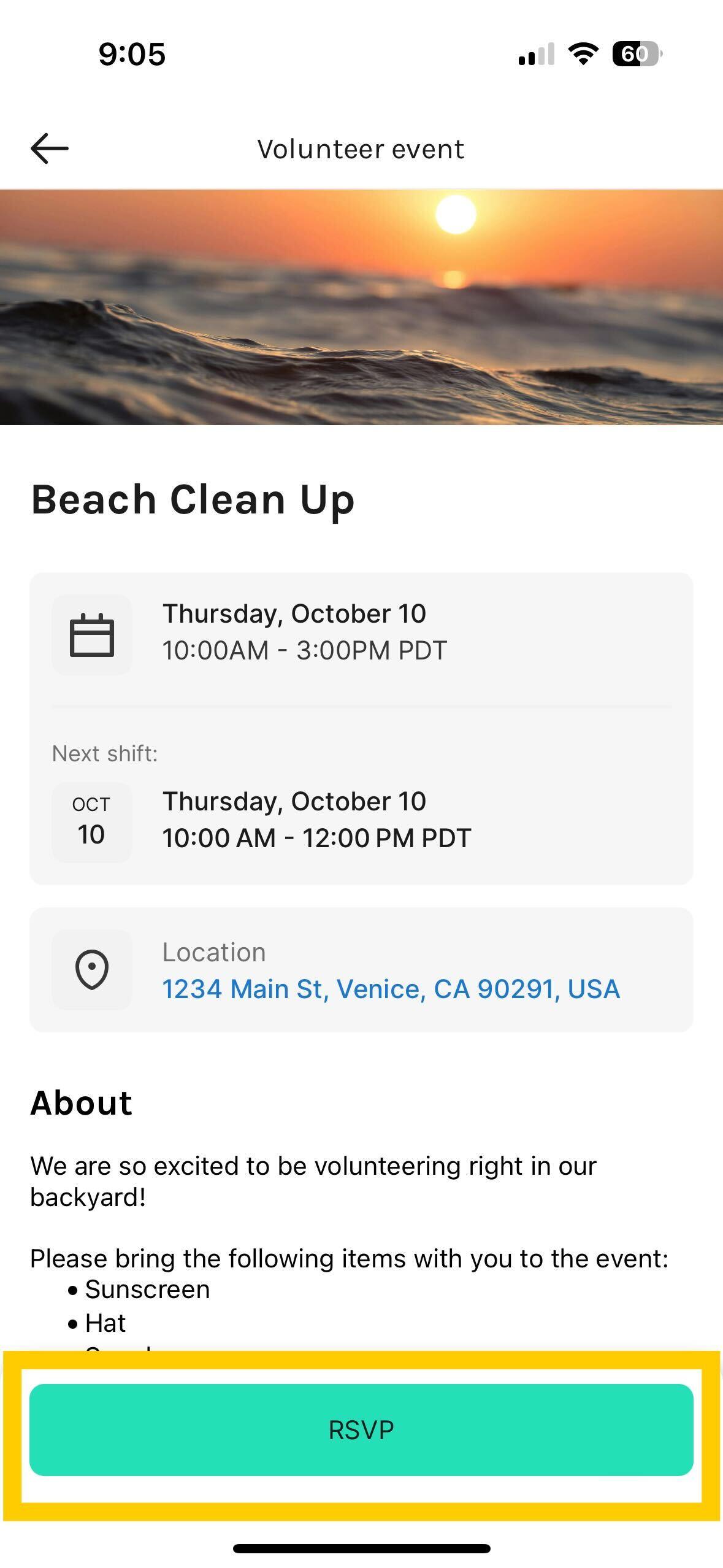Tap the calendar icon
The width and height of the screenshot is (723, 1568).
coord(92,635)
